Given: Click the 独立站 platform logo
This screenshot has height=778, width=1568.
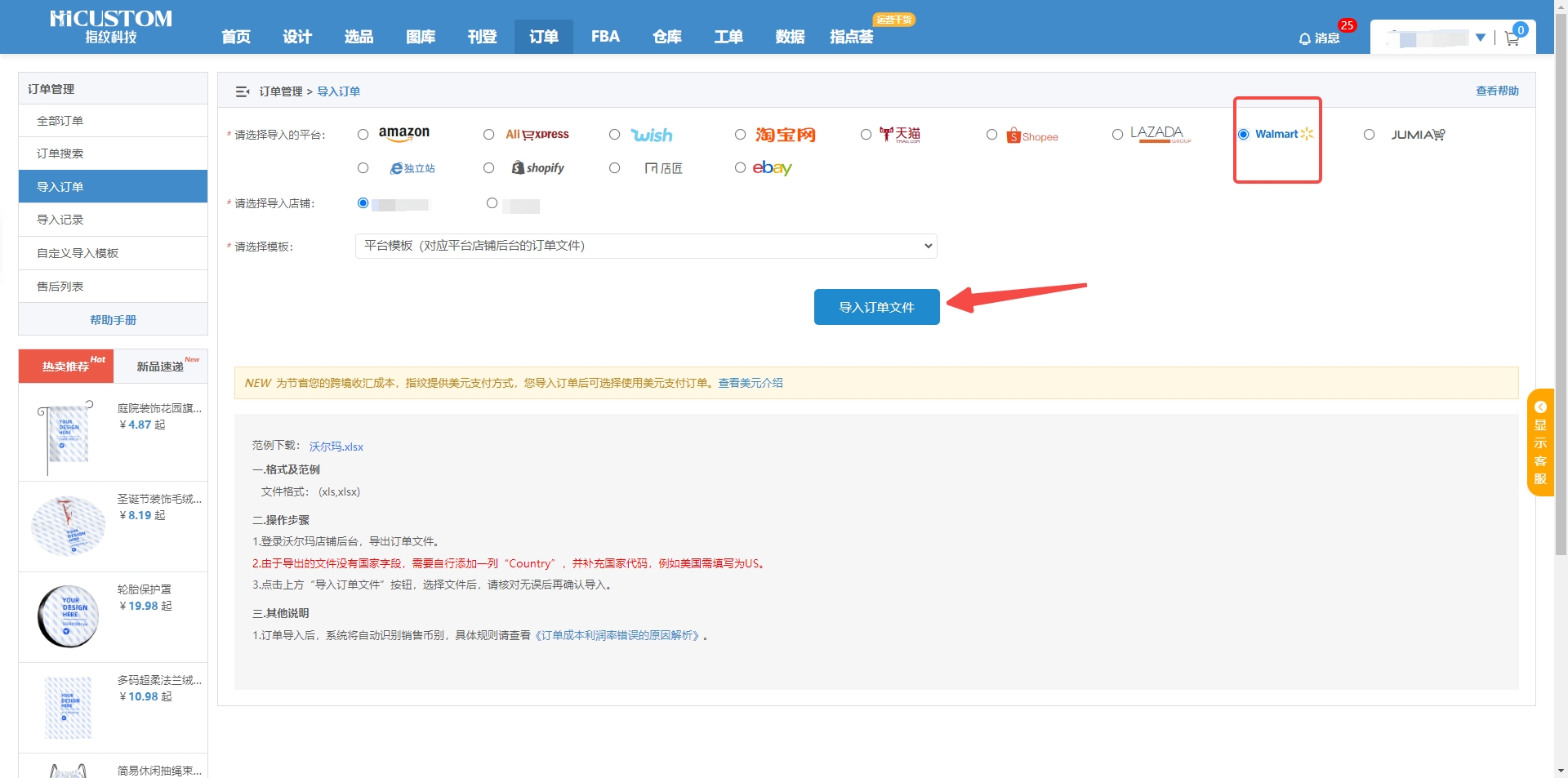Looking at the screenshot, I should (412, 168).
